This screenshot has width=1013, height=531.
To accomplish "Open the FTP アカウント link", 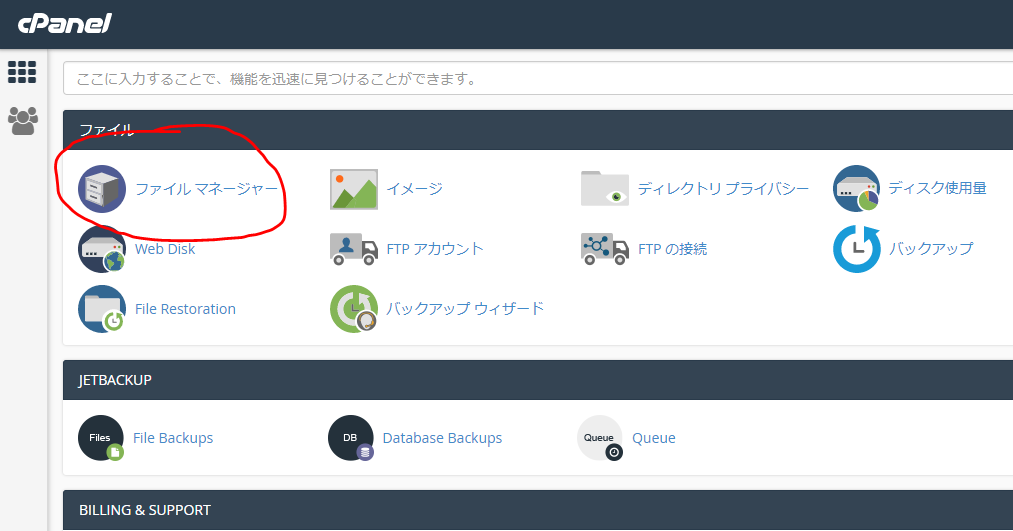I will pos(435,249).
